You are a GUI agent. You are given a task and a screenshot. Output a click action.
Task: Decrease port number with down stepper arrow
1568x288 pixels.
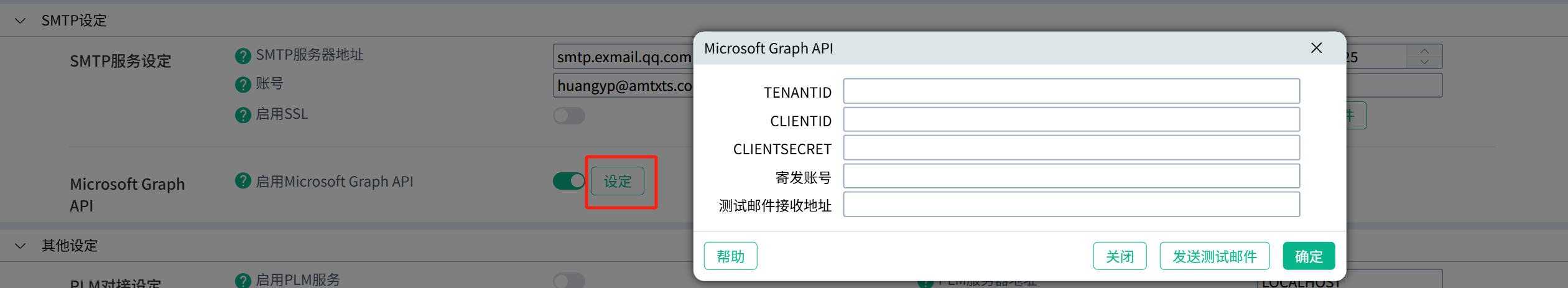(x=1424, y=62)
